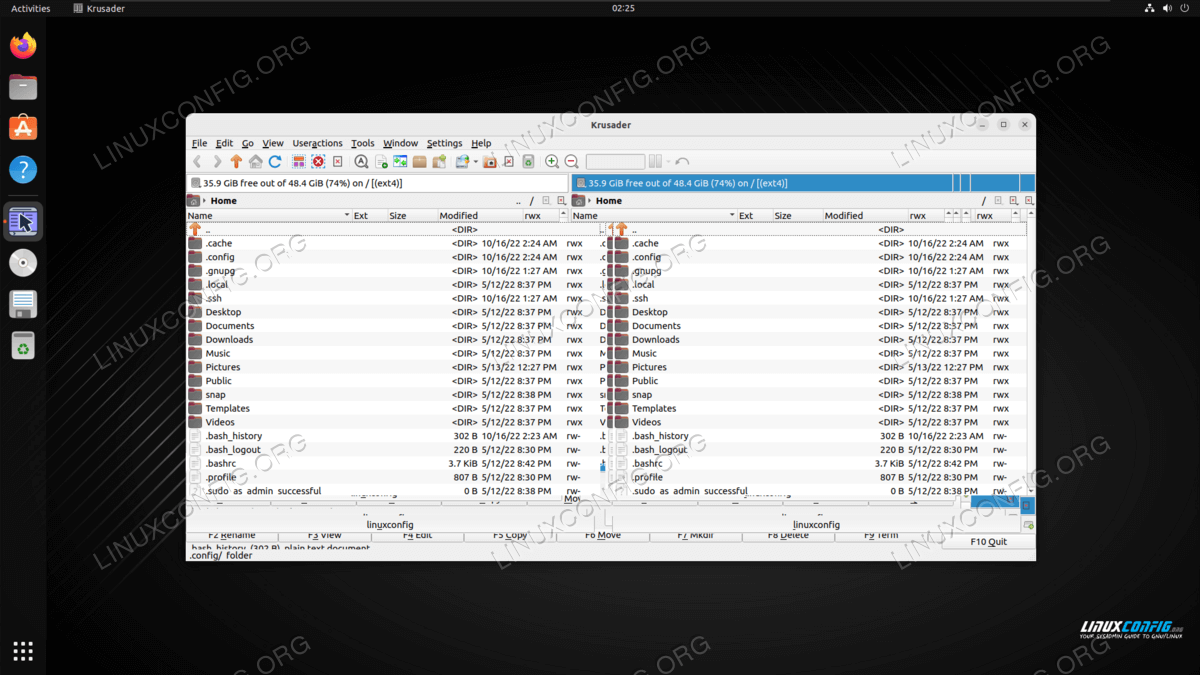Click the green plus zoom-in icon
Image resolution: width=1200 pixels, height=675 pixels.
[552, 161]
